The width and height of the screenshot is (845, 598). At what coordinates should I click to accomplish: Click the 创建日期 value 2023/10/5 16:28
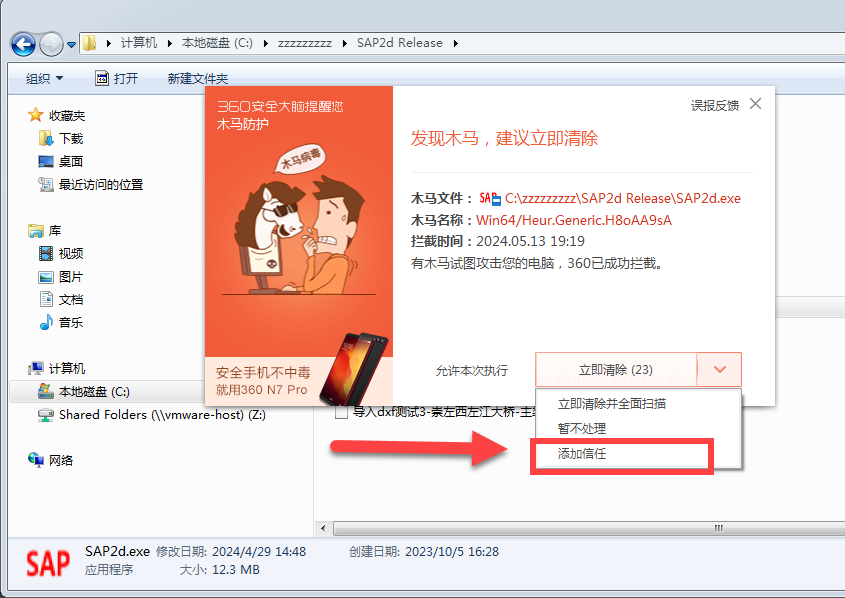click(452, 552)
